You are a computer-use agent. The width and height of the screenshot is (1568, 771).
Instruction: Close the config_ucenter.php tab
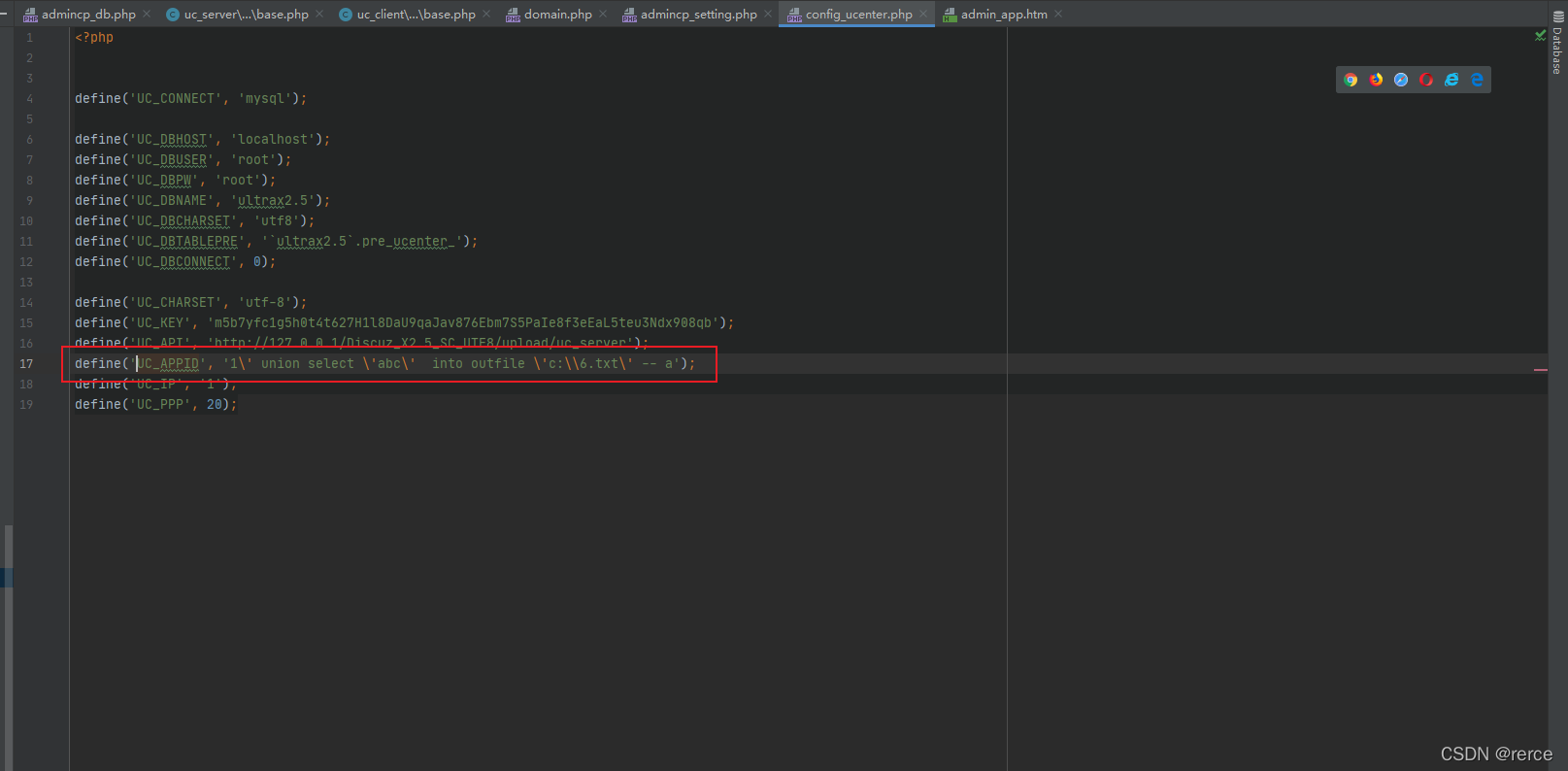click(923, 14)
